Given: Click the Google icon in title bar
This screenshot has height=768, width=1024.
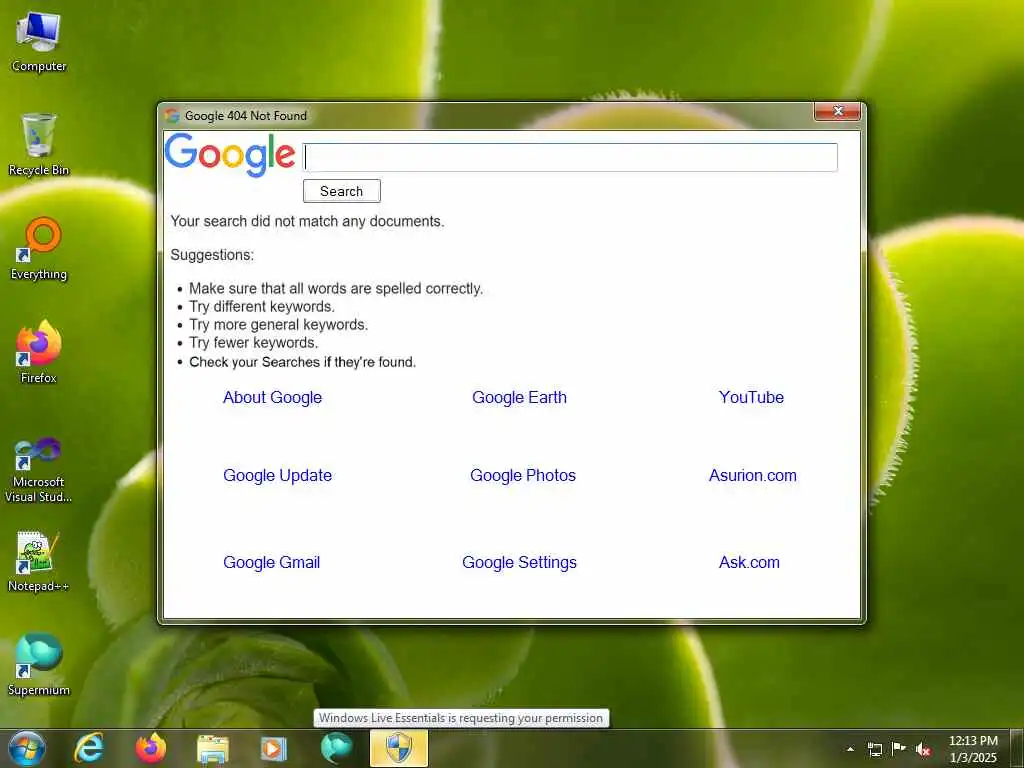Looking at the screenshot, I should 172,116.
